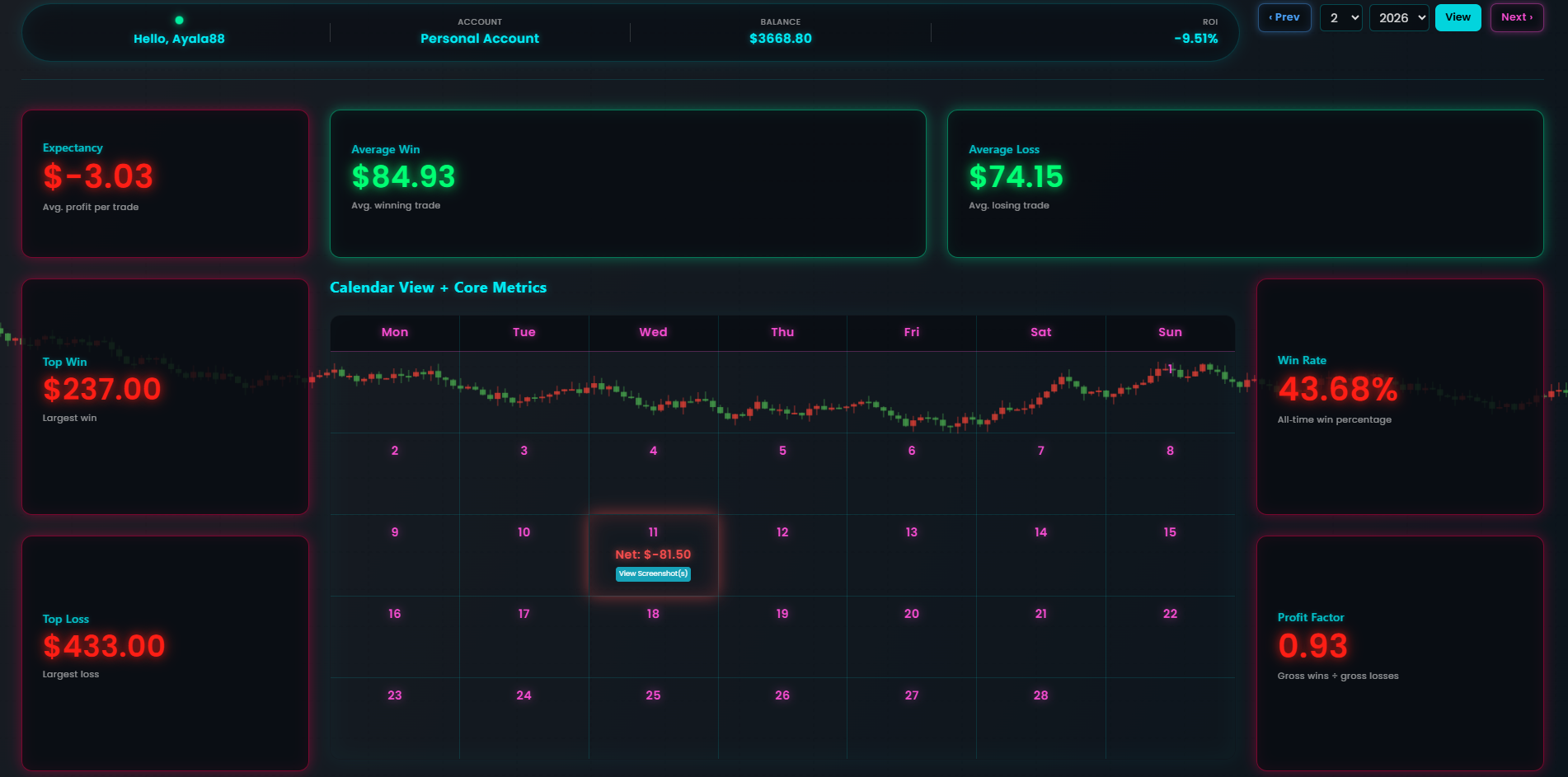Open the month dropdown showing 2
The width and height of the screenshot is (1568, 777).
(1340, 18)
